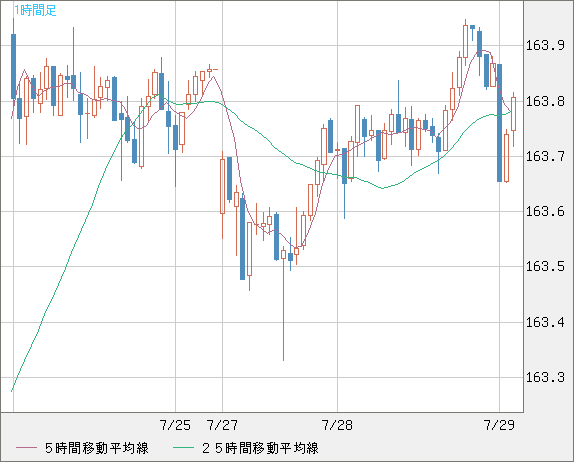This screenshot has width=574, height=462.
Task: Select the 163.5 price axis label
Action: click(x=545, y=267)
